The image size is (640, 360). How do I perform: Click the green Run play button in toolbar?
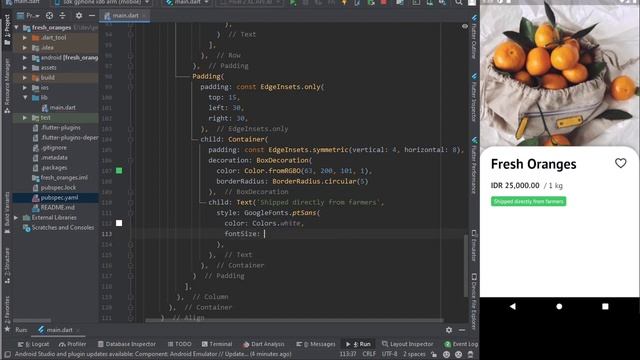293,2
